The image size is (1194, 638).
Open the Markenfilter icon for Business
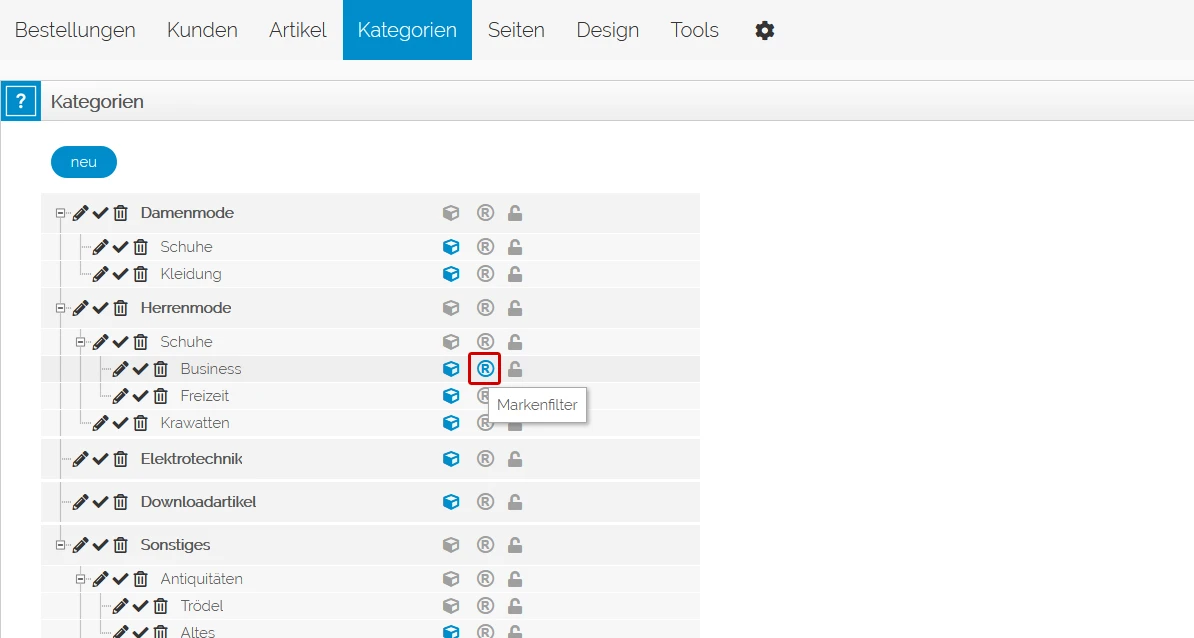[x=485, y=369]
